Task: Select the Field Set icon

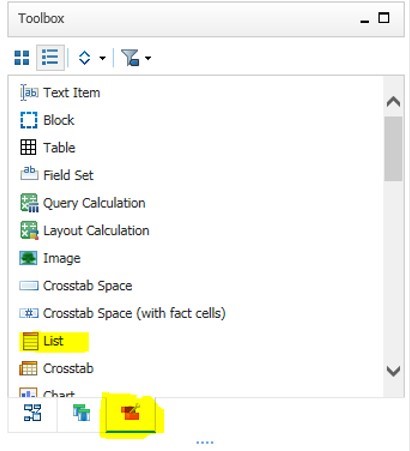Action: [29, 174]
